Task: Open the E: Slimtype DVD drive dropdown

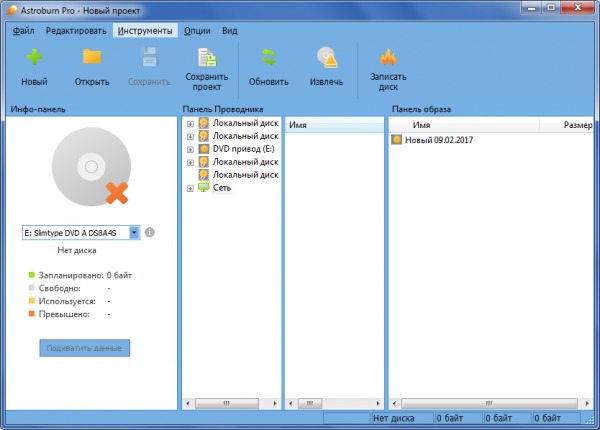Action: click(134, 232)
